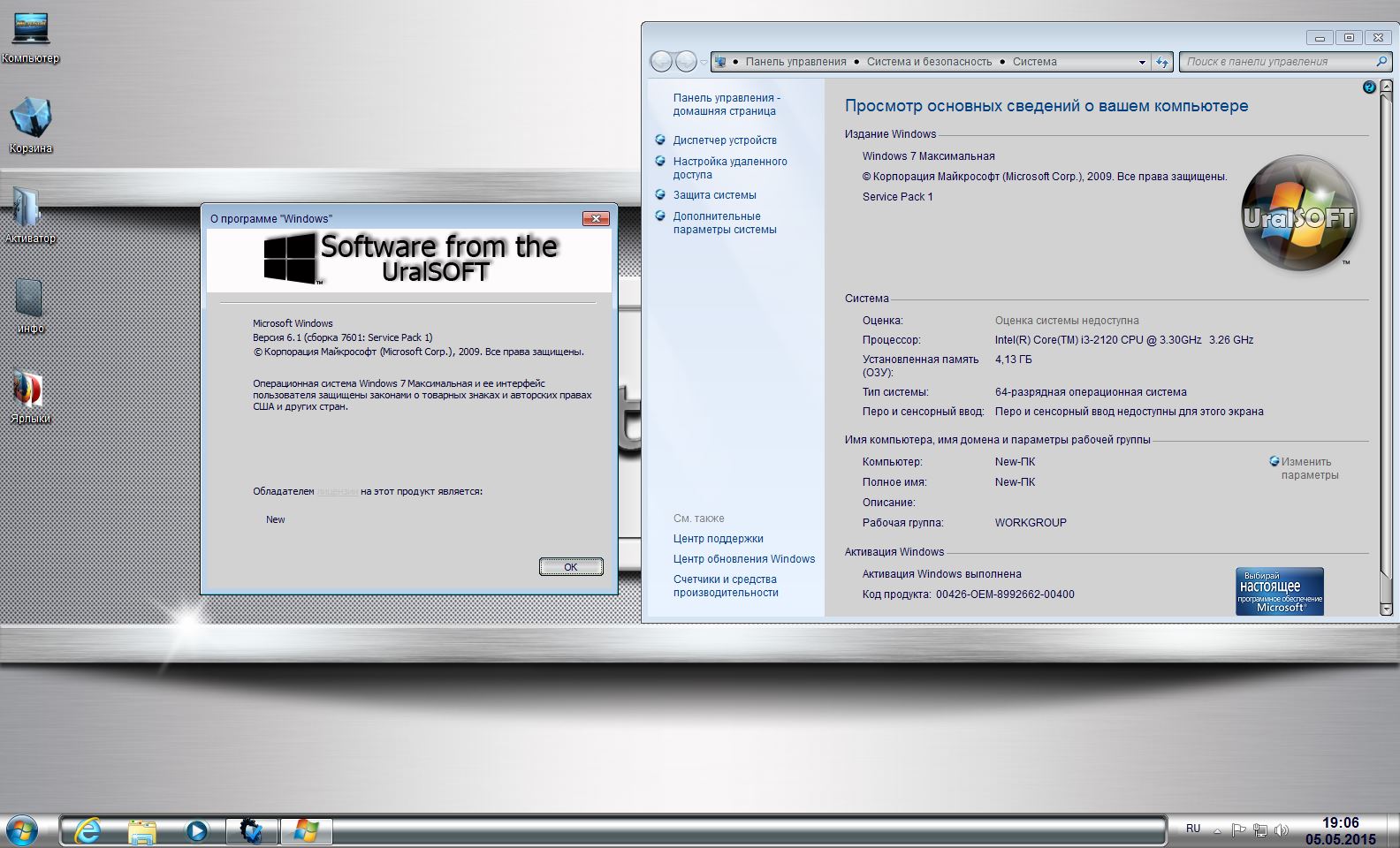This screenshot has height=848, width=1400.
Task: Click the Forward navigation arrow in System window
Action: (686, 61)
